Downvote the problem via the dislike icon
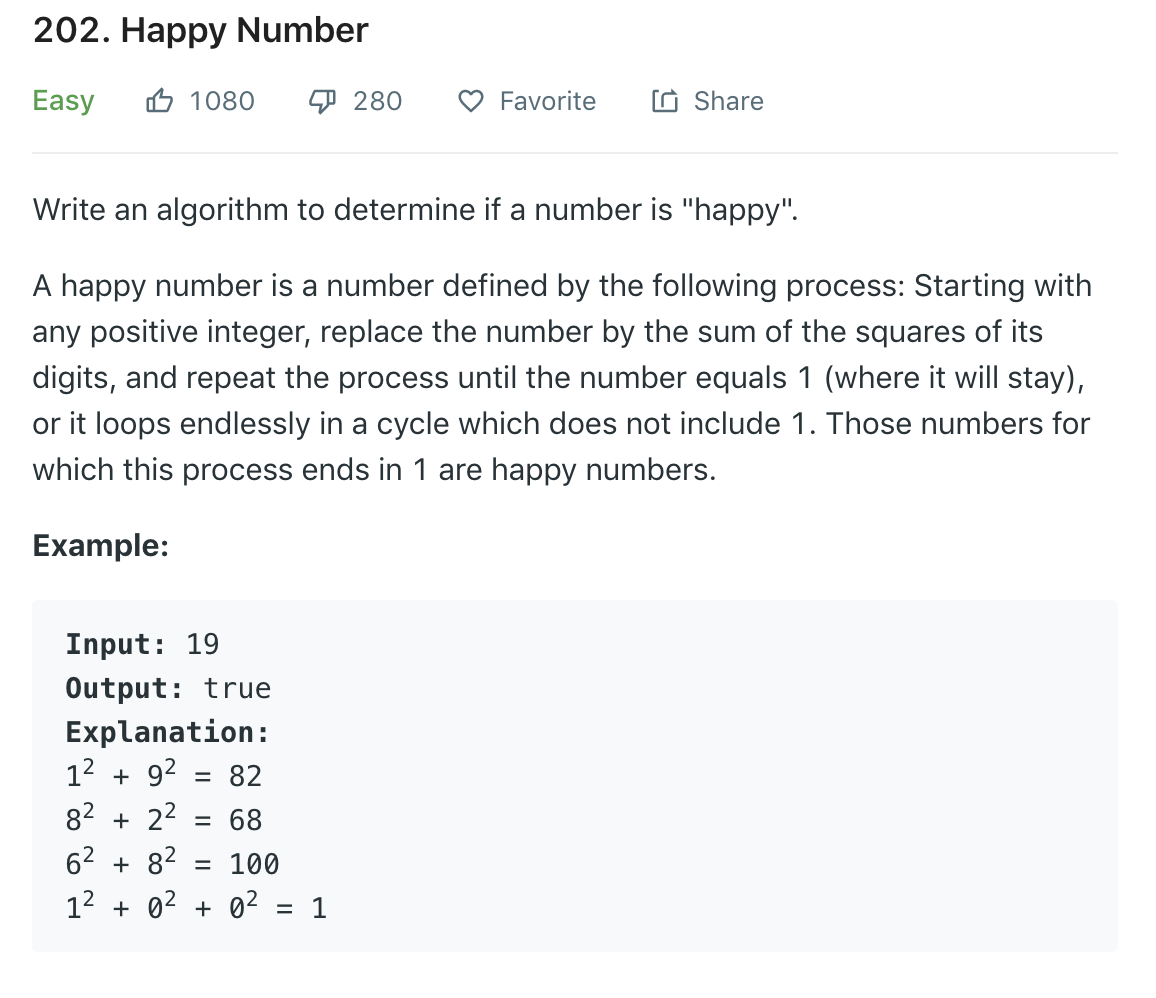Viewport: 1156px width, 998px height. tap(322, 100)
